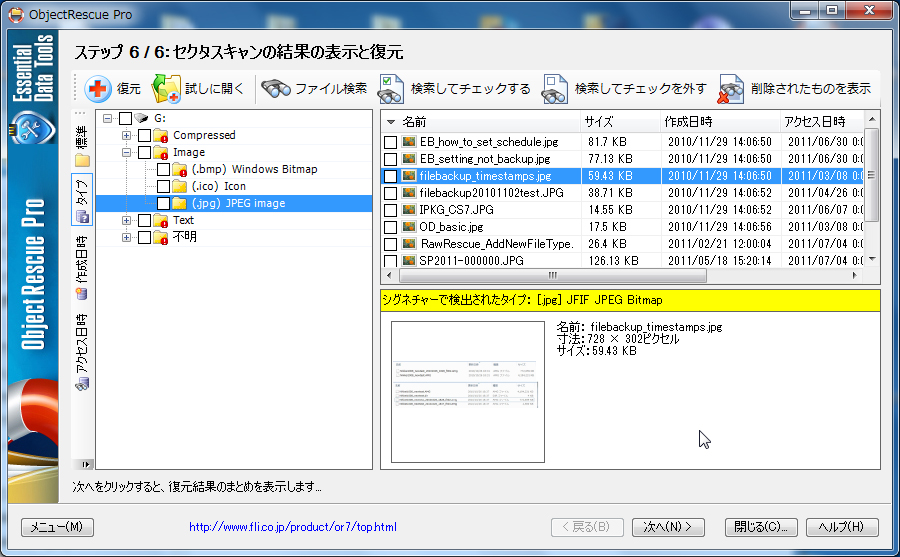
Task: Check the G: drive checkbox
Action: [125, 118]
